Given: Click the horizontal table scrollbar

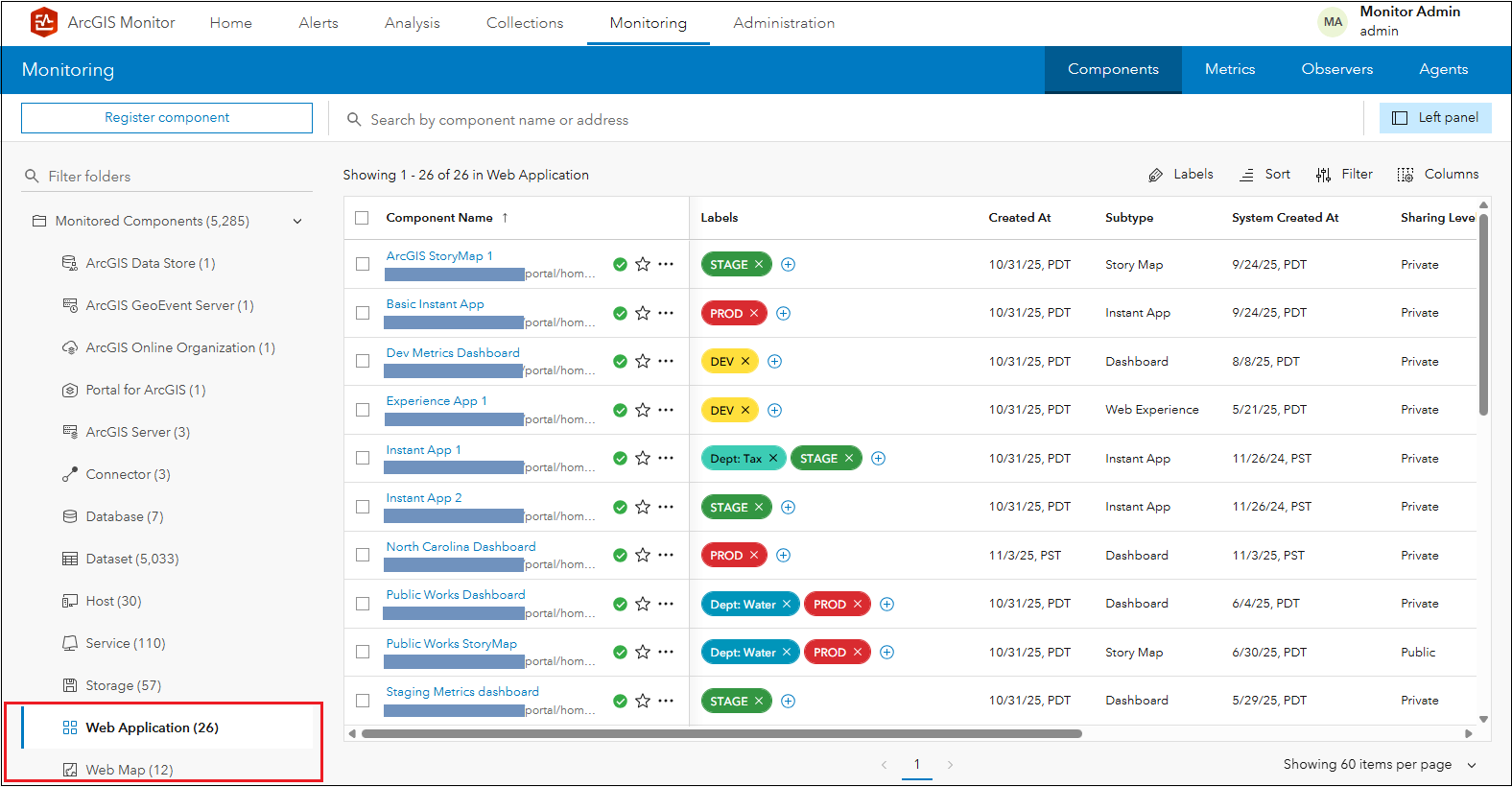Looking at the screenshot, I should point(721,734).
